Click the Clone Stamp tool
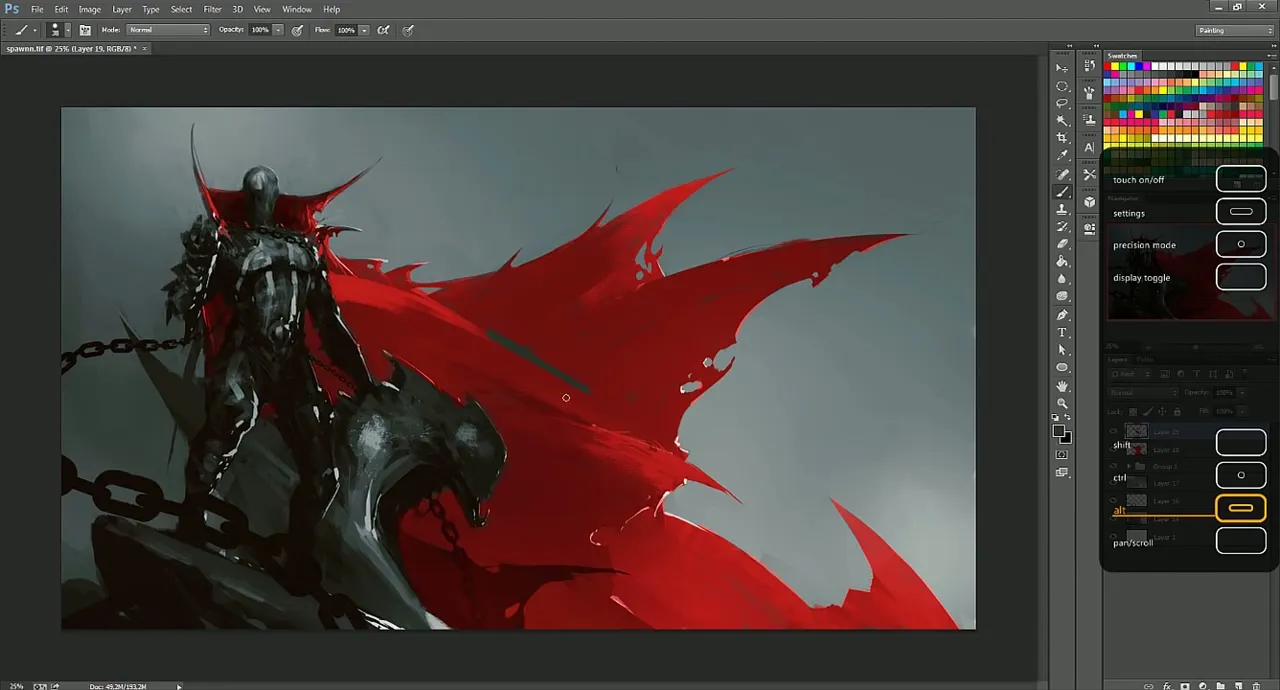 coord(1062,209)
